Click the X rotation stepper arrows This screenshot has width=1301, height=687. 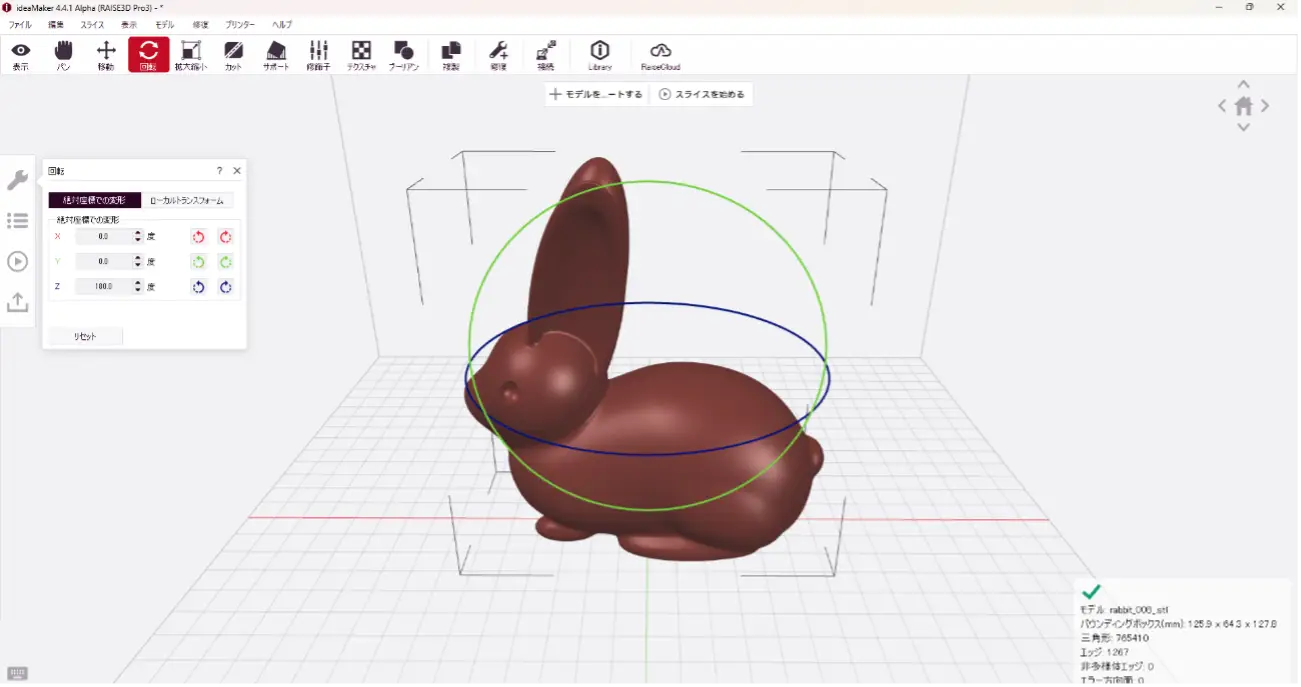pyautogui.click(x=138, y=236)
